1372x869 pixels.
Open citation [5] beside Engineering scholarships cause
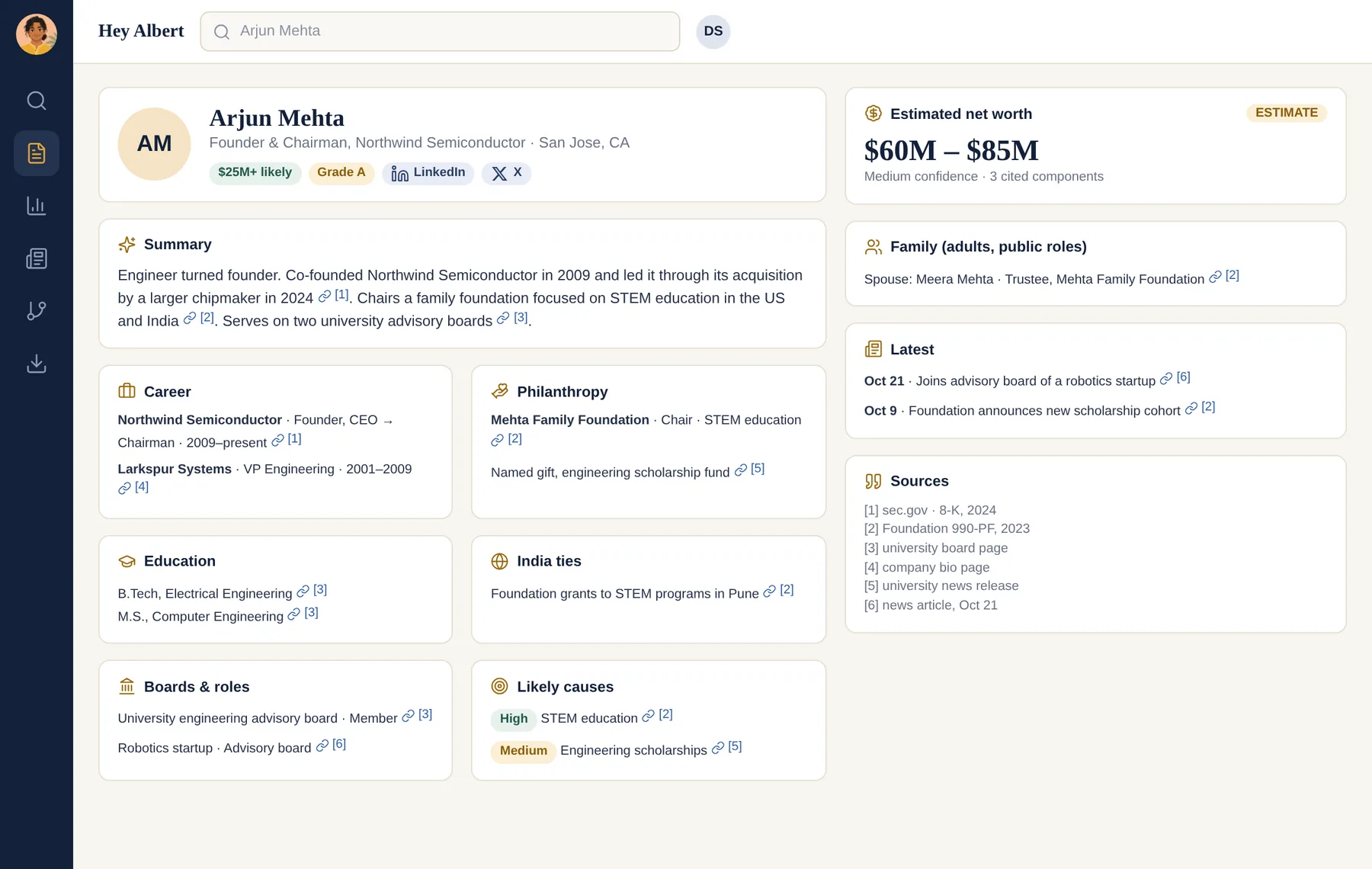[727, 747]
